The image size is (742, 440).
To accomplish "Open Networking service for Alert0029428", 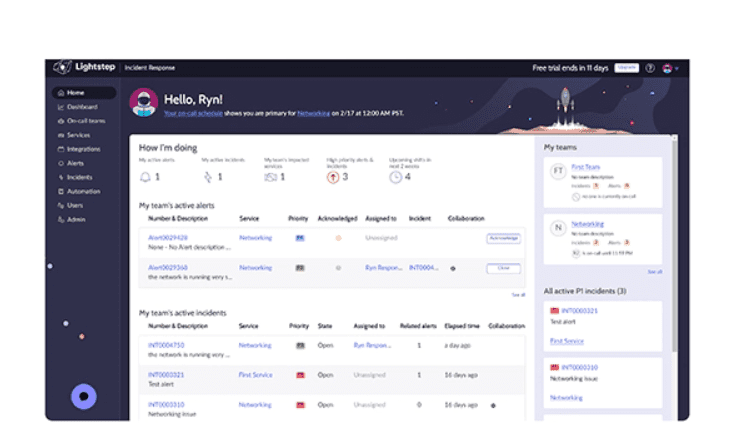I will [256, 238].
